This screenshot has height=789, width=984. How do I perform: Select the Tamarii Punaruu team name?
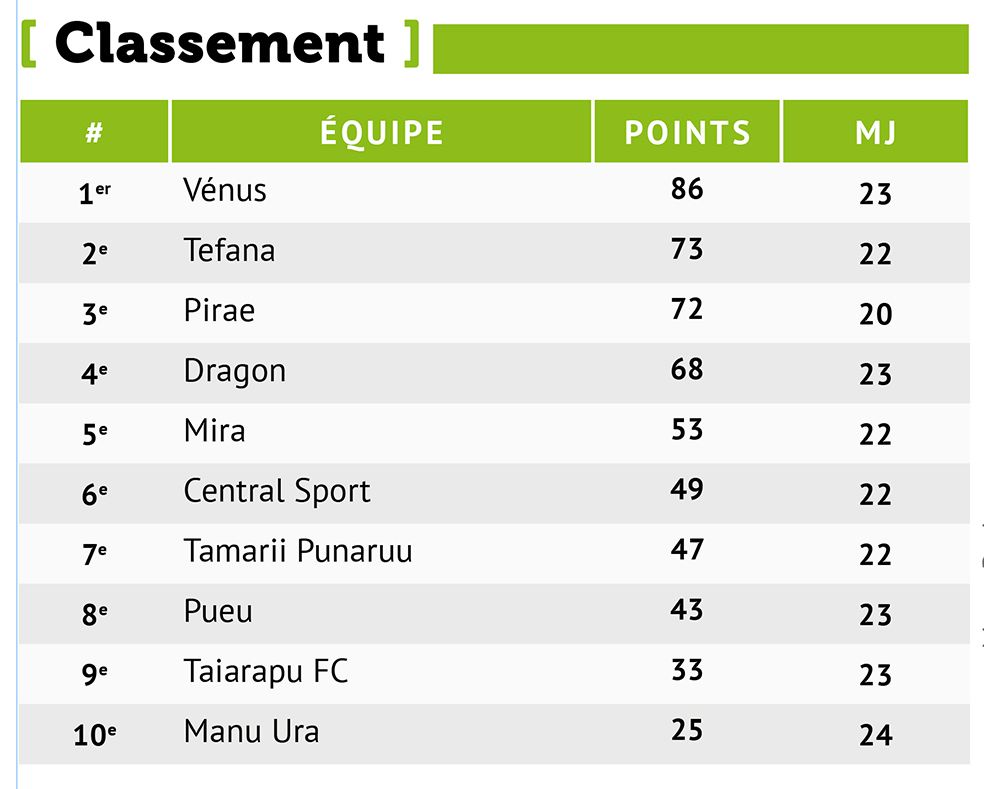(298, 551)
